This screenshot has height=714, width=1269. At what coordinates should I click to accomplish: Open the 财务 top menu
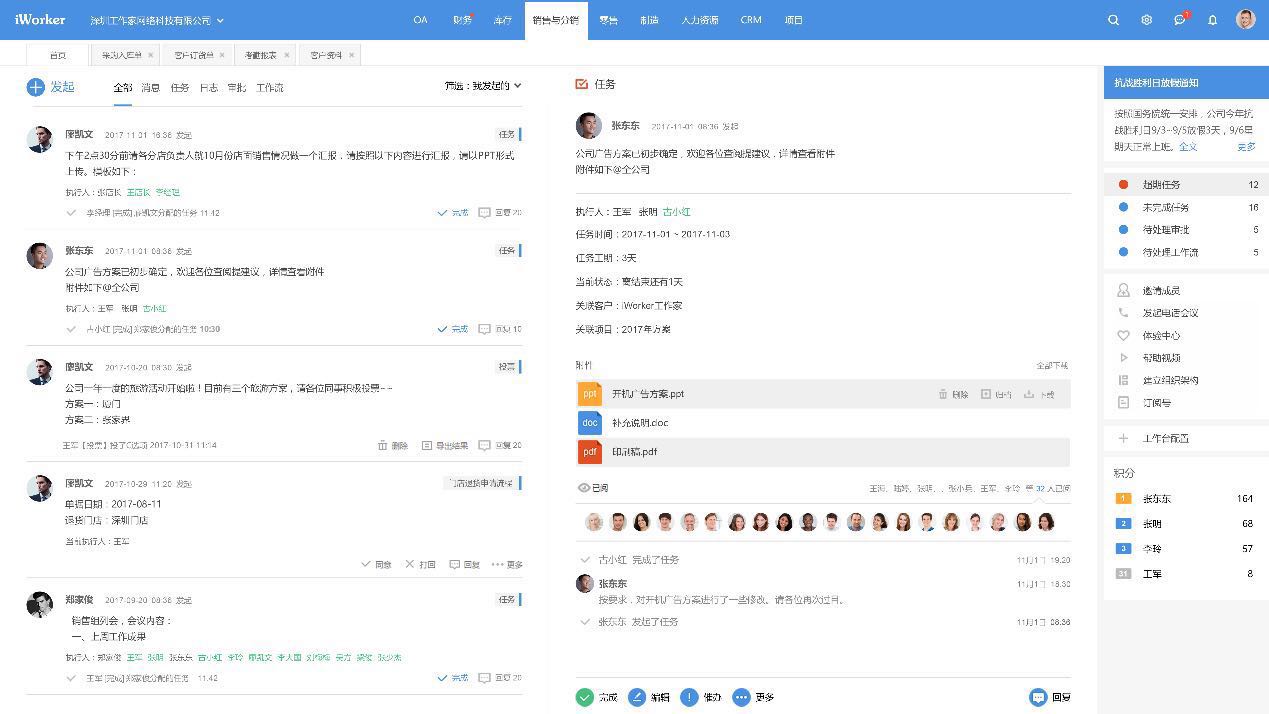pyautogui.click(x=462, y=20)
